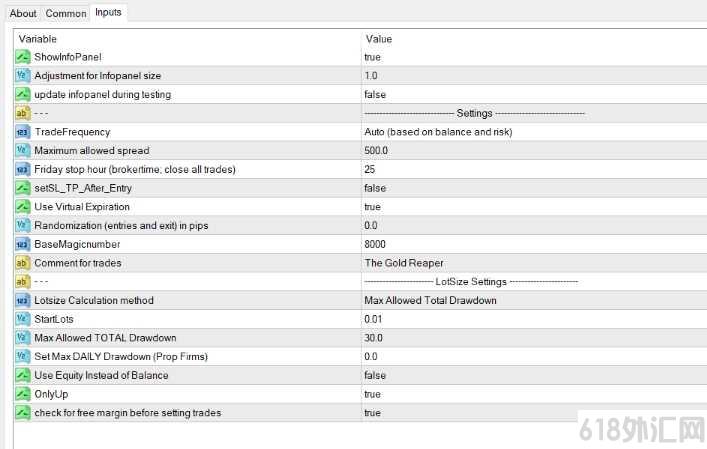Click the icon beside Adjustment for Infopanel size
The image size is (707, 449).
pyautogui.click(x=23, y=75)
